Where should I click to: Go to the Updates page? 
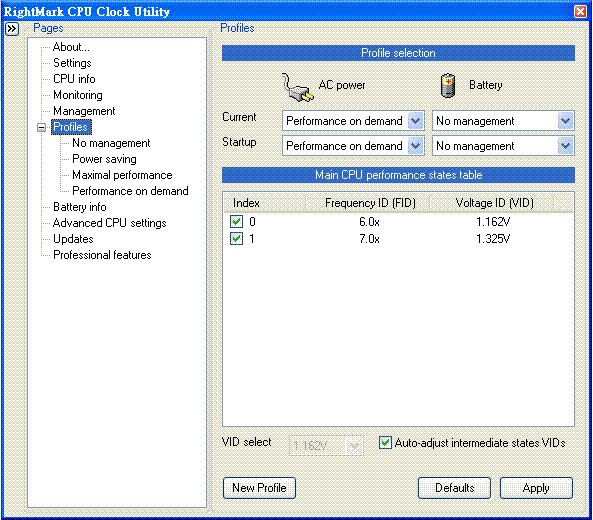(73, 239)
